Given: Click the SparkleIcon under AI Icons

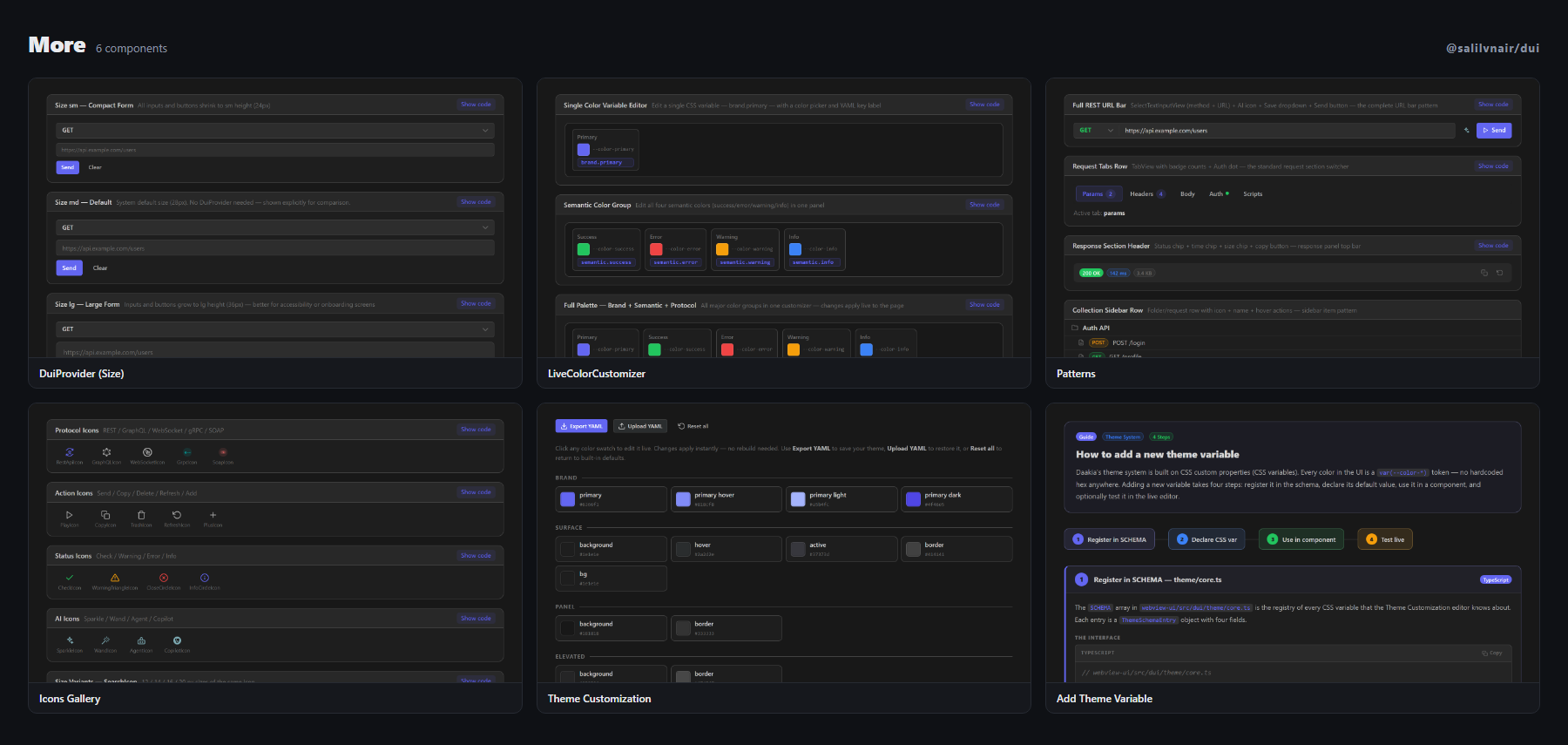Looking at the screenshot, I should tap(70, 640).
